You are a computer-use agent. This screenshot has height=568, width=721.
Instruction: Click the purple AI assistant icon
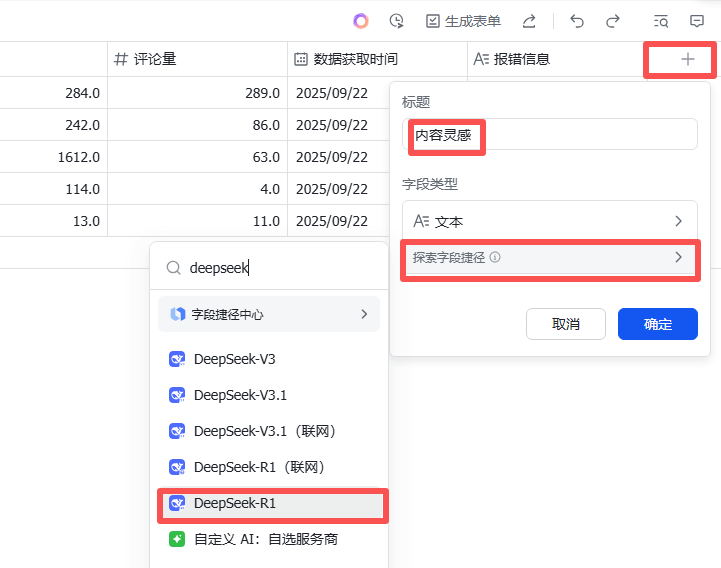click(x=361, y=21)
